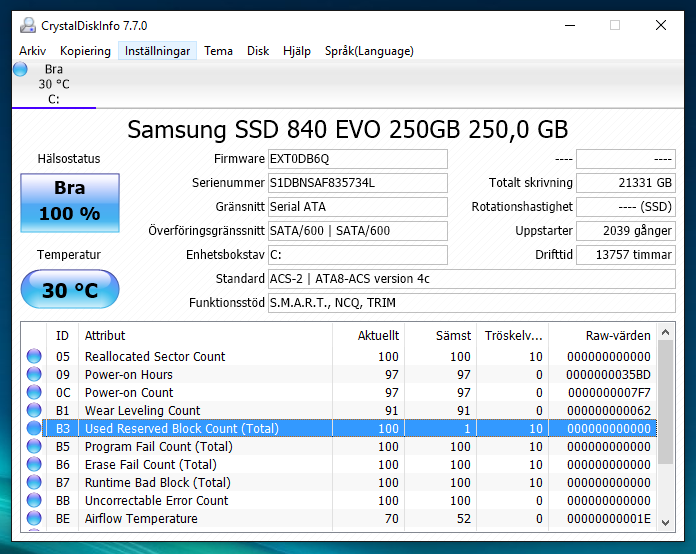
Task: Select the Power-on Hours row
Action: 339,375
